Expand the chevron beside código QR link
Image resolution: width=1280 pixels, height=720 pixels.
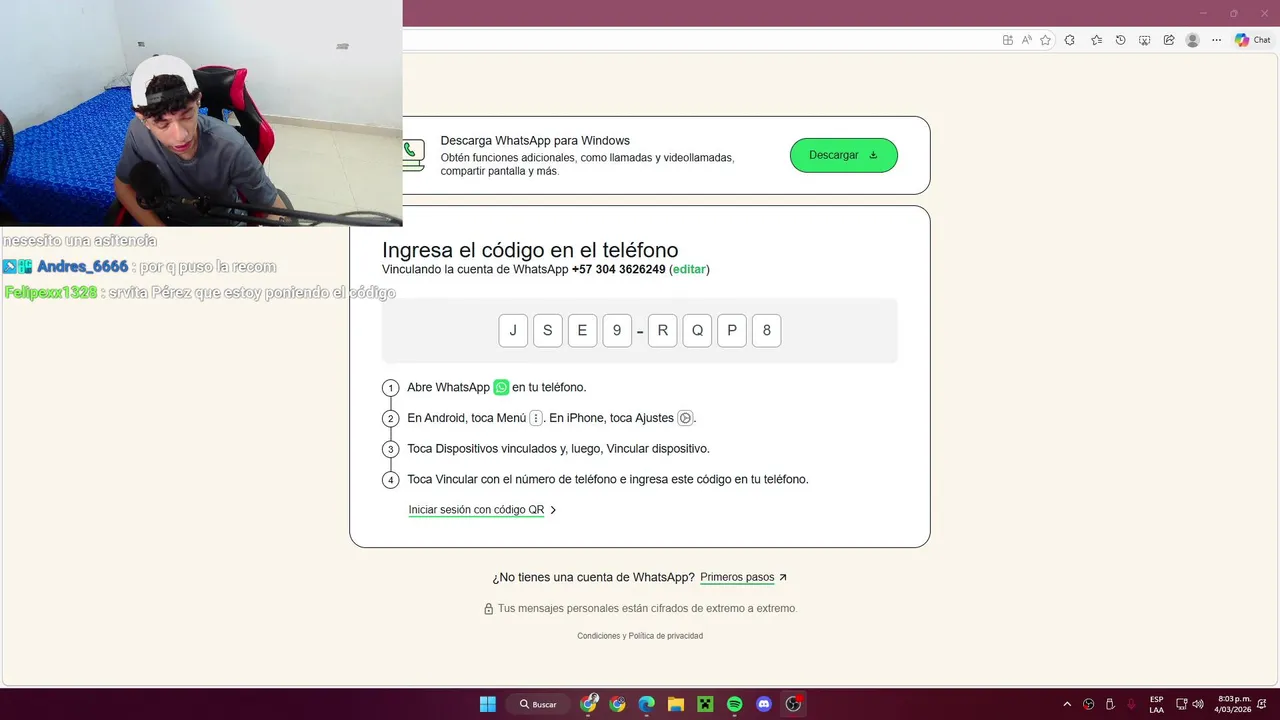pyautogui.click(x=554, y=510)
